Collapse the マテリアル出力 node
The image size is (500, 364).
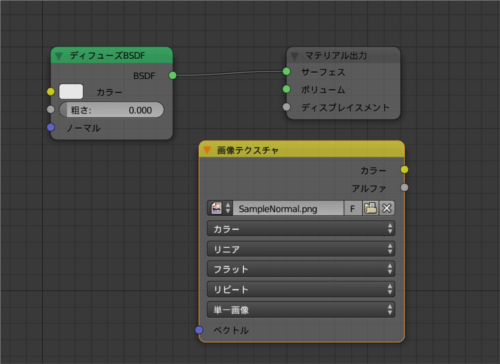click(x=295, y=56)
